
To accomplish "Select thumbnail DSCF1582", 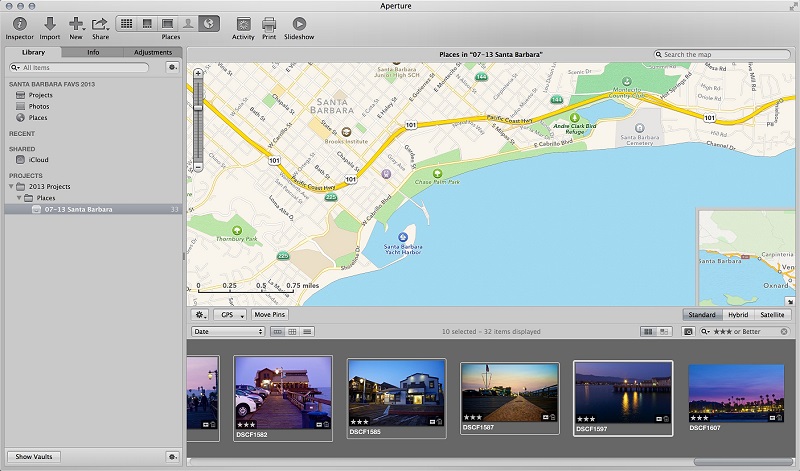I will (283, 398).
